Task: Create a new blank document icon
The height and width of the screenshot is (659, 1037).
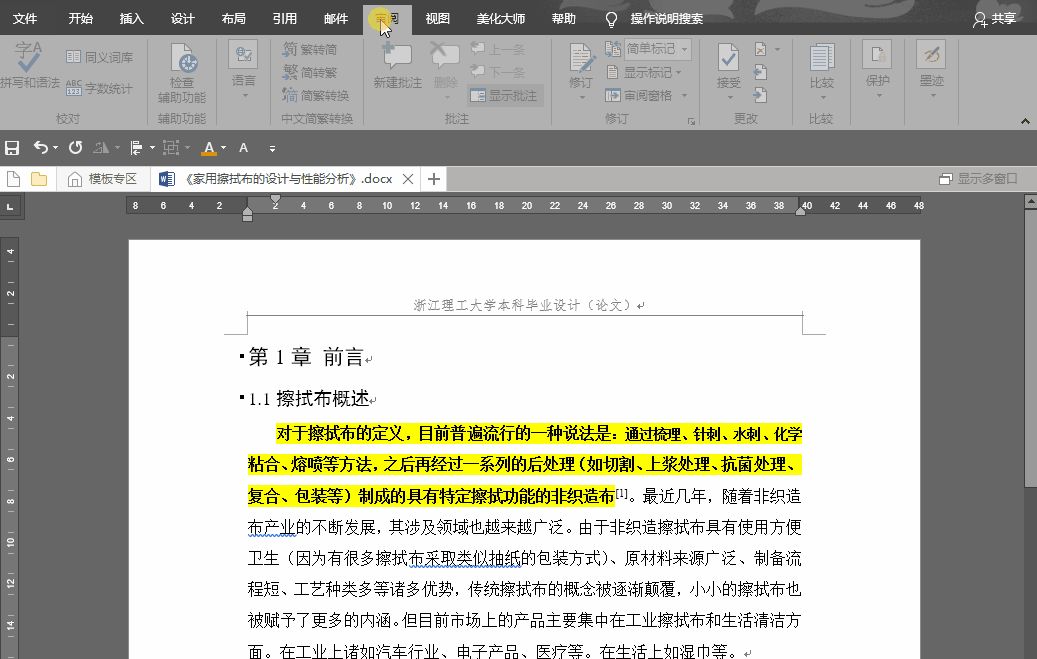Action: 13,179
